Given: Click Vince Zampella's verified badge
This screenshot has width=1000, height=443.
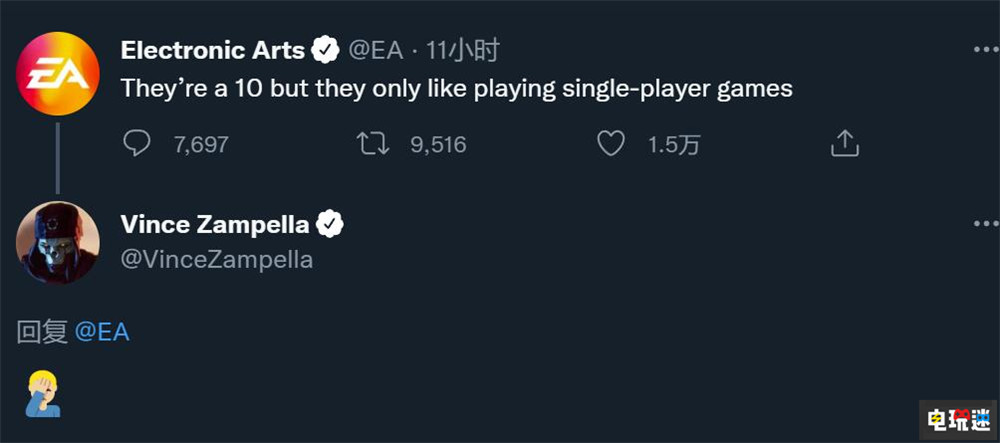Looking at the screenshot, I should coord(330,225).
